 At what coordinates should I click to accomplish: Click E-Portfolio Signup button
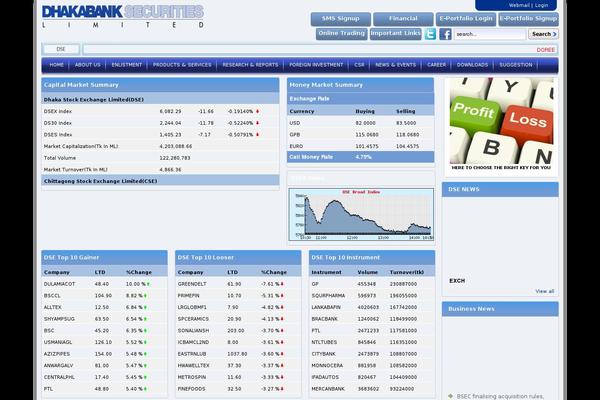coord(528,19)
